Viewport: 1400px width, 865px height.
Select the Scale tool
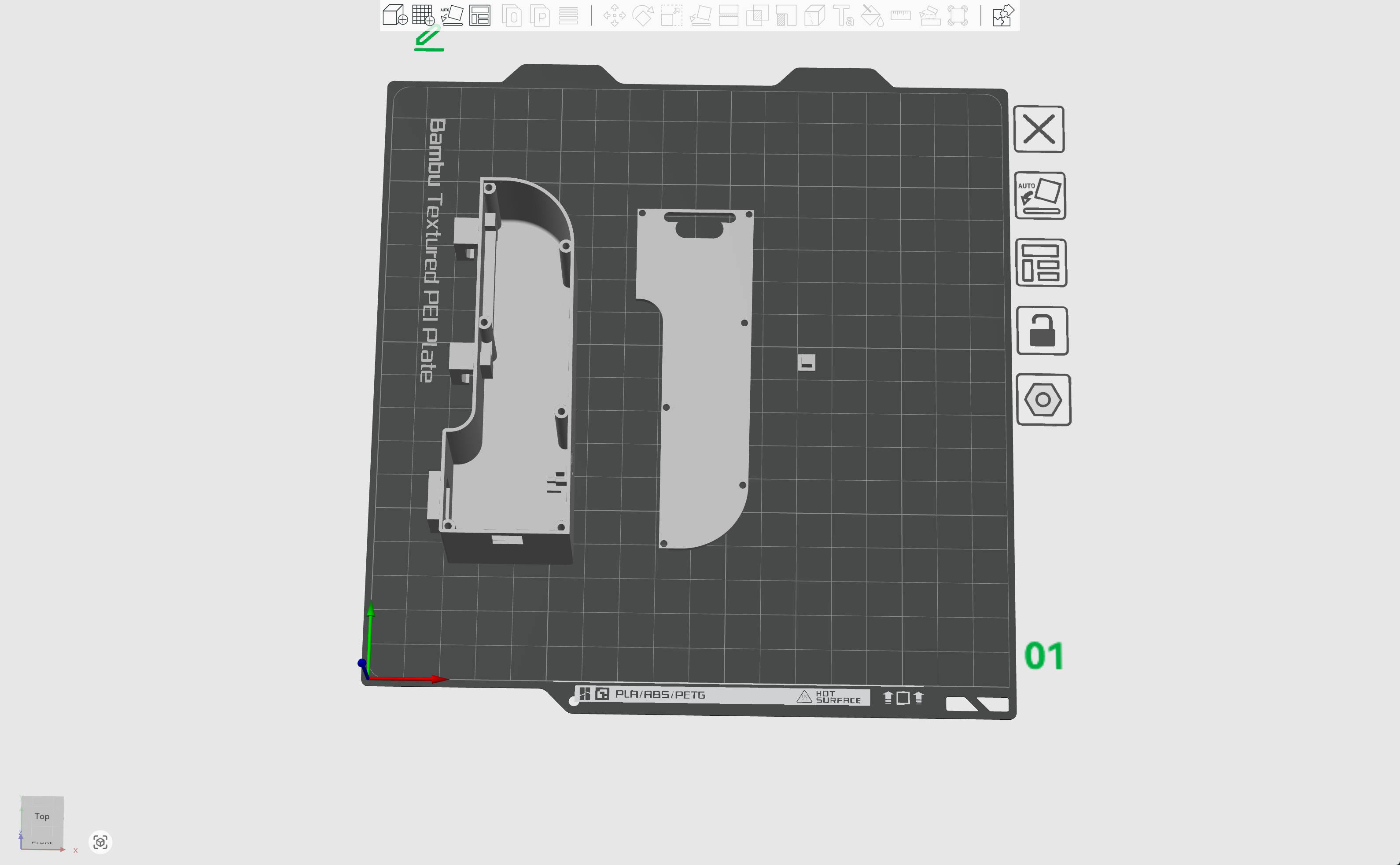(672, 15)
